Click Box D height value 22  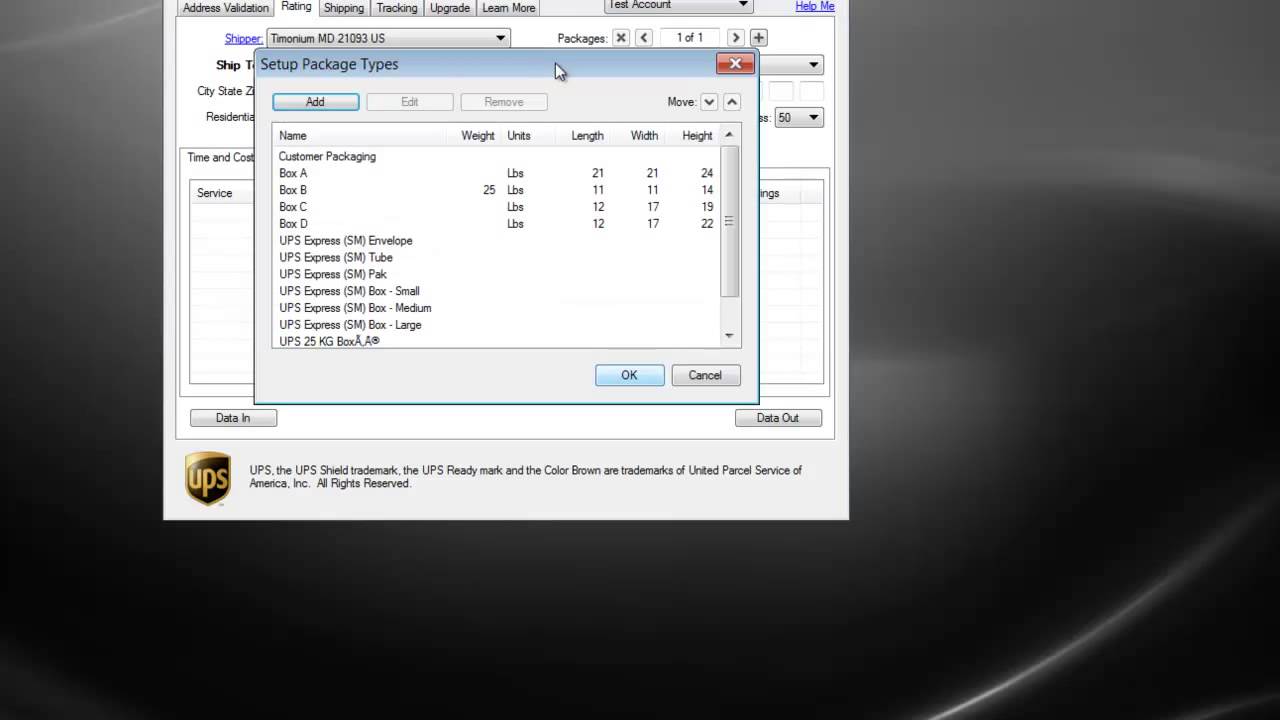click(x=707, y=224)
